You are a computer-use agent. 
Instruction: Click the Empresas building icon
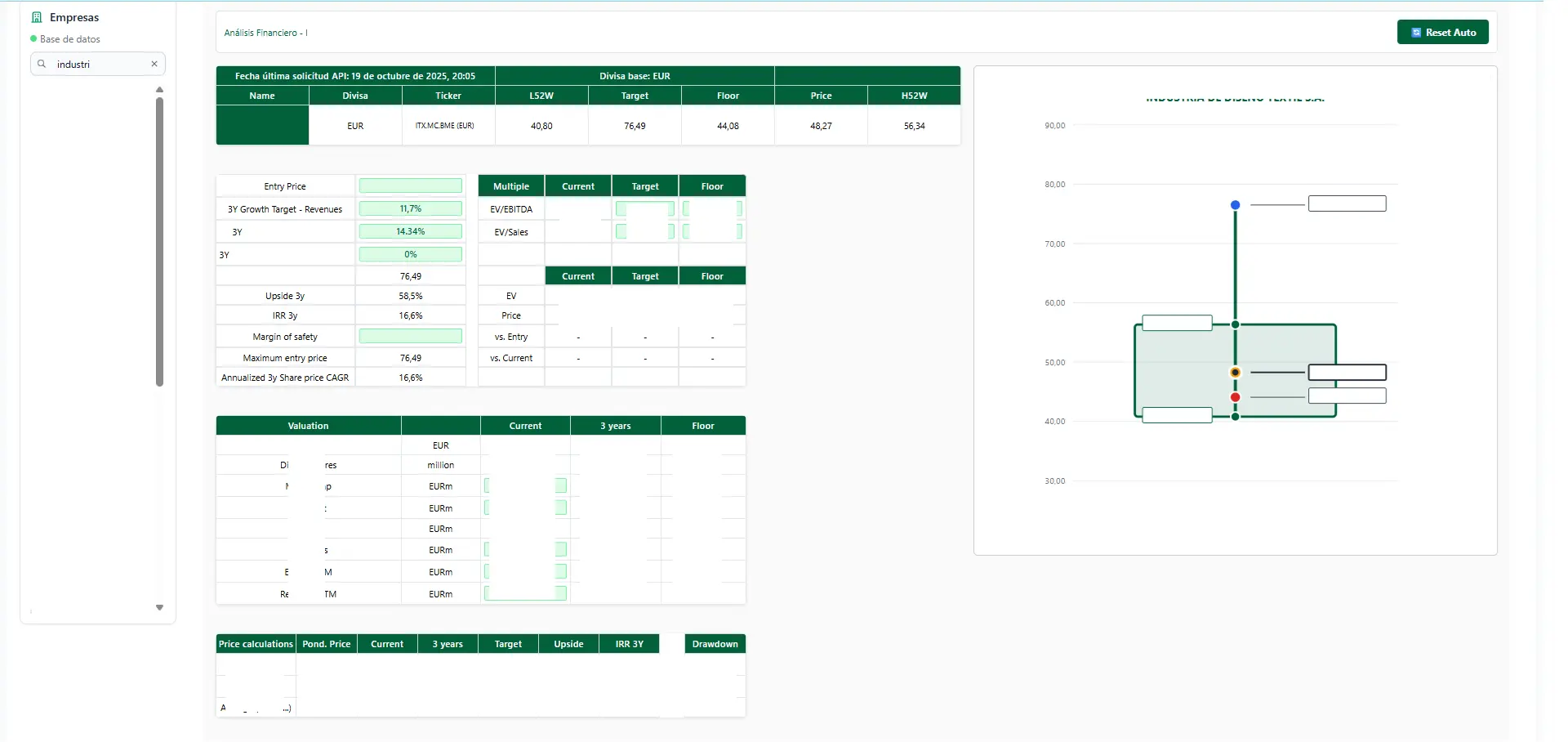(37, 17)
